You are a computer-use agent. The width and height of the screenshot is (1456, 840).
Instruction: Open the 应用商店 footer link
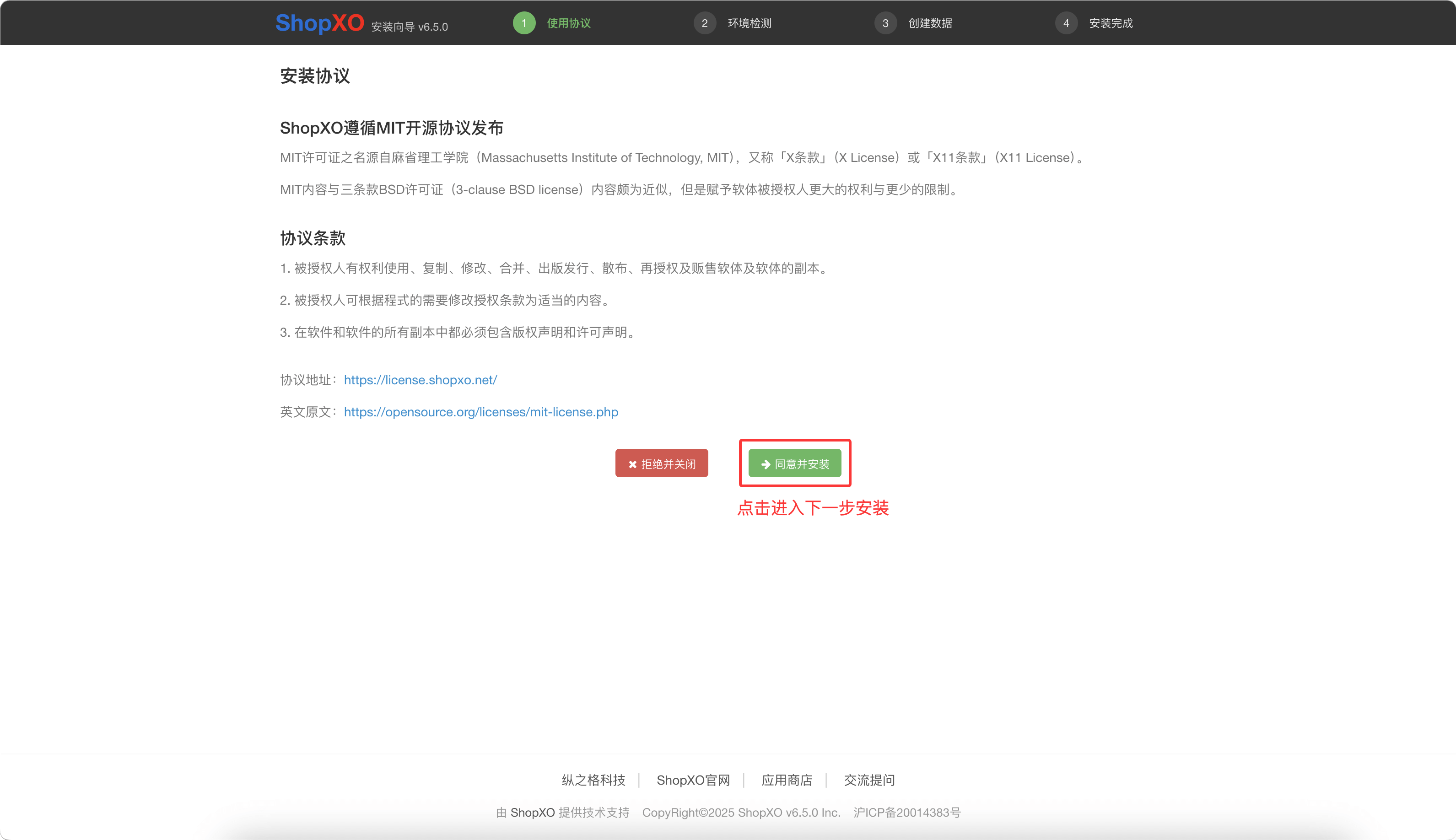point(787,780)
